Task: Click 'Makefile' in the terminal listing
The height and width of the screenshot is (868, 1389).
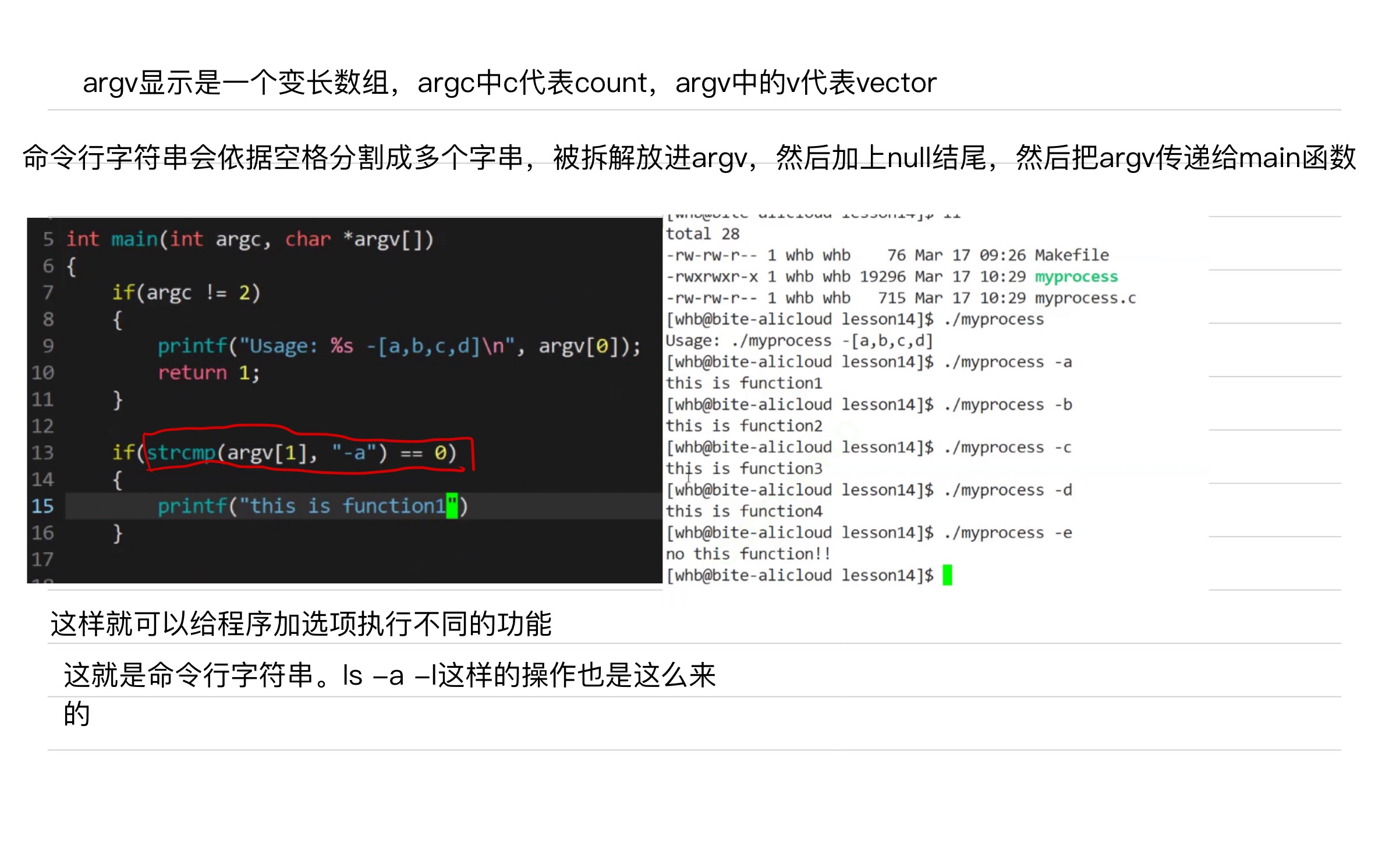Action: (x=1071, y=255)
